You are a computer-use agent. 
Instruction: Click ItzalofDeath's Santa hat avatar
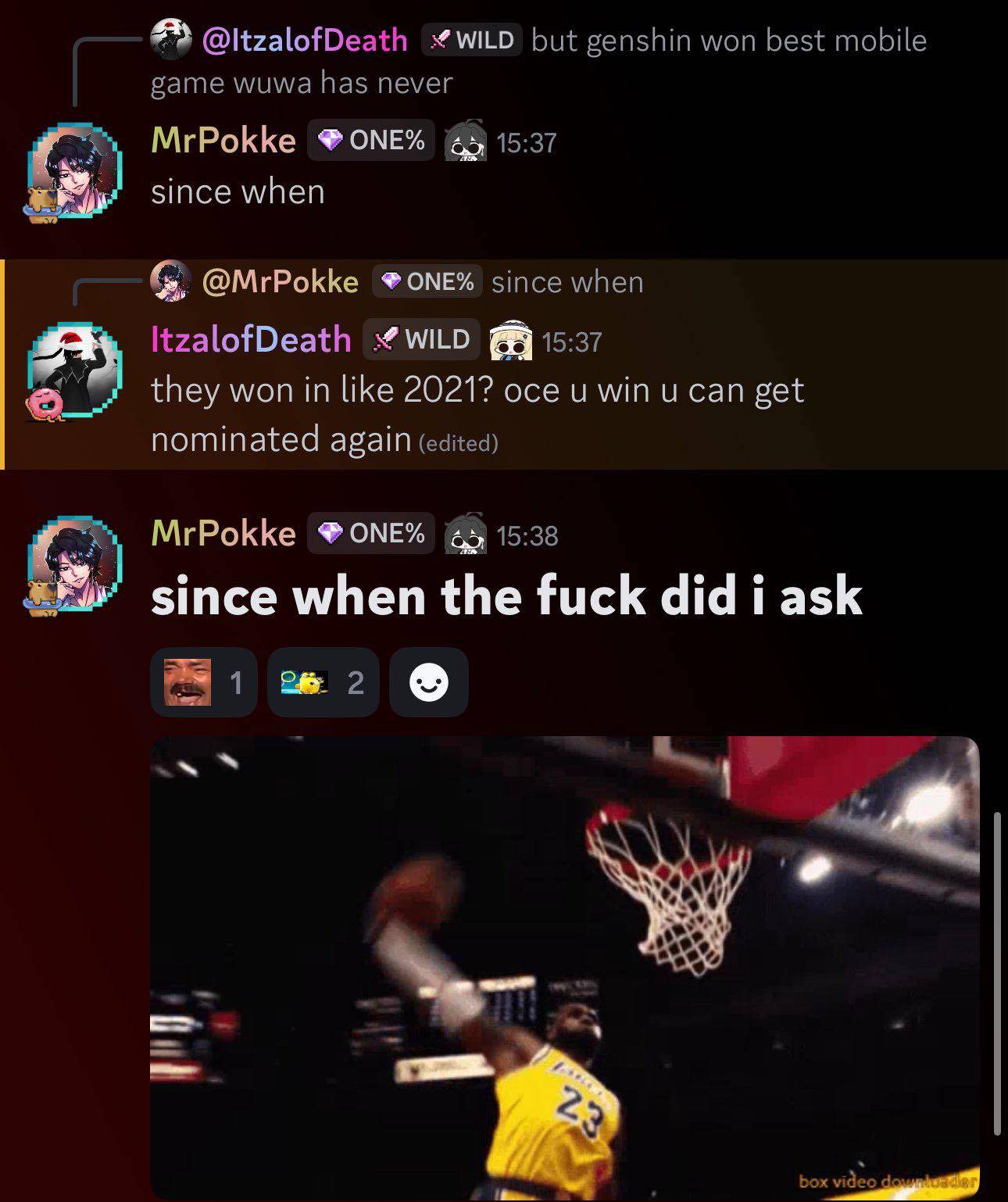74,368
